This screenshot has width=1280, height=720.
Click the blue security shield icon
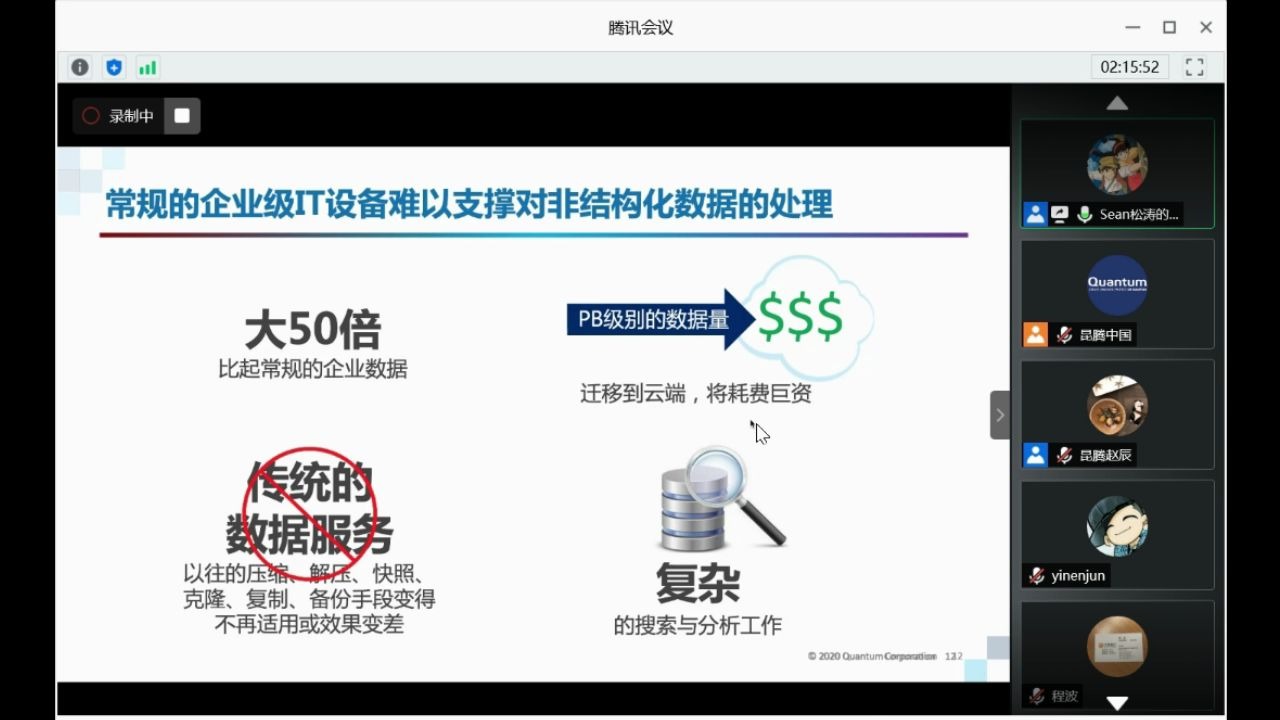coord(113,67)
